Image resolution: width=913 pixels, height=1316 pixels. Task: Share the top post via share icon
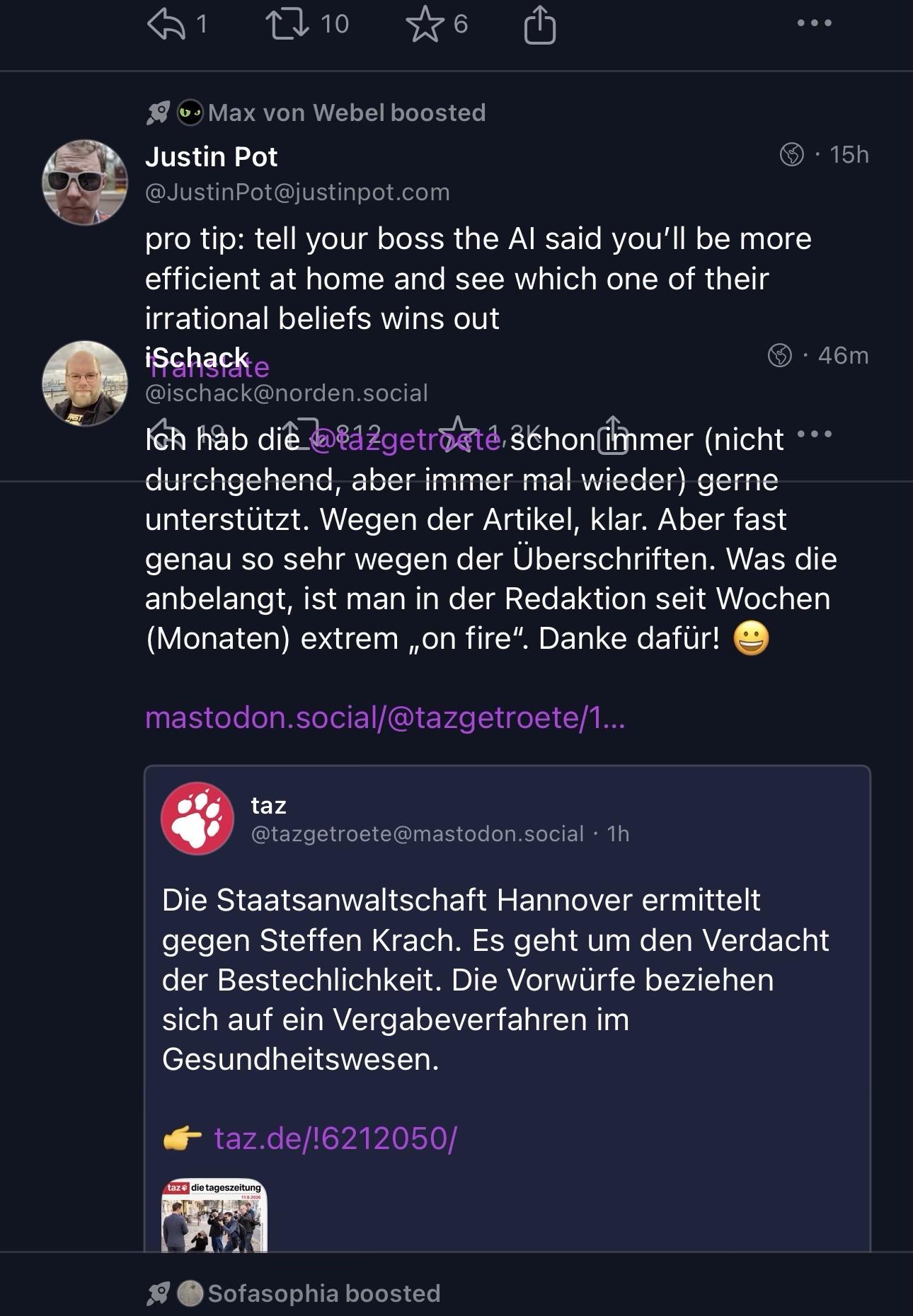pyautogui.click(x=539, y=25)
